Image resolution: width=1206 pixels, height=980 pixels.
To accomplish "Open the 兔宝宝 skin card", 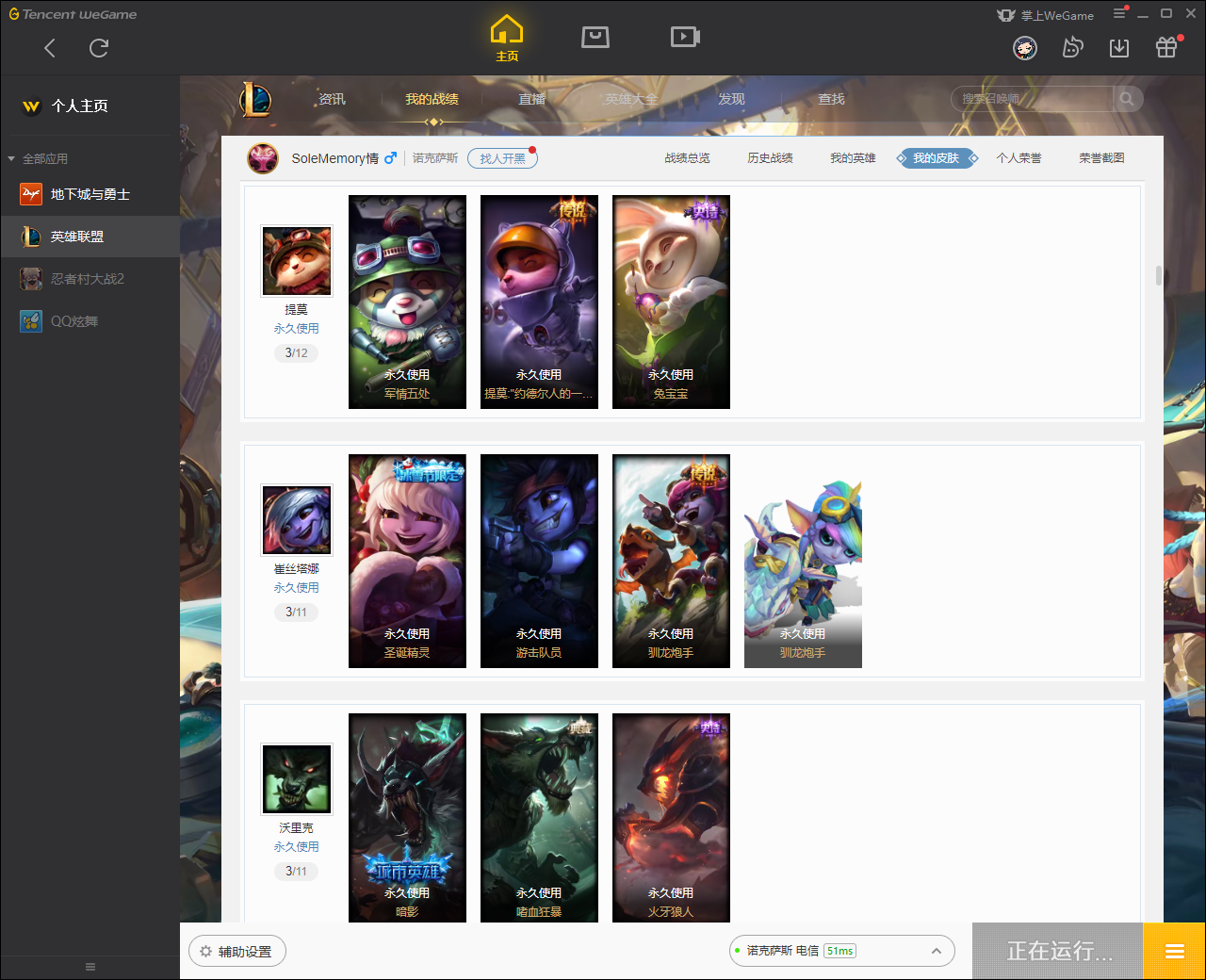I will [671, 302].
